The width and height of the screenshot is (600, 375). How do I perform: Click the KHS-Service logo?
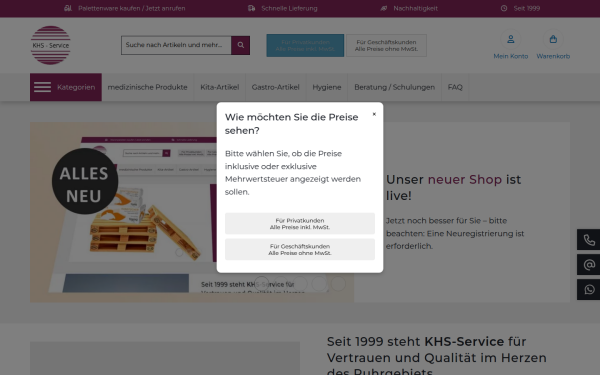(x=51, y=45)
